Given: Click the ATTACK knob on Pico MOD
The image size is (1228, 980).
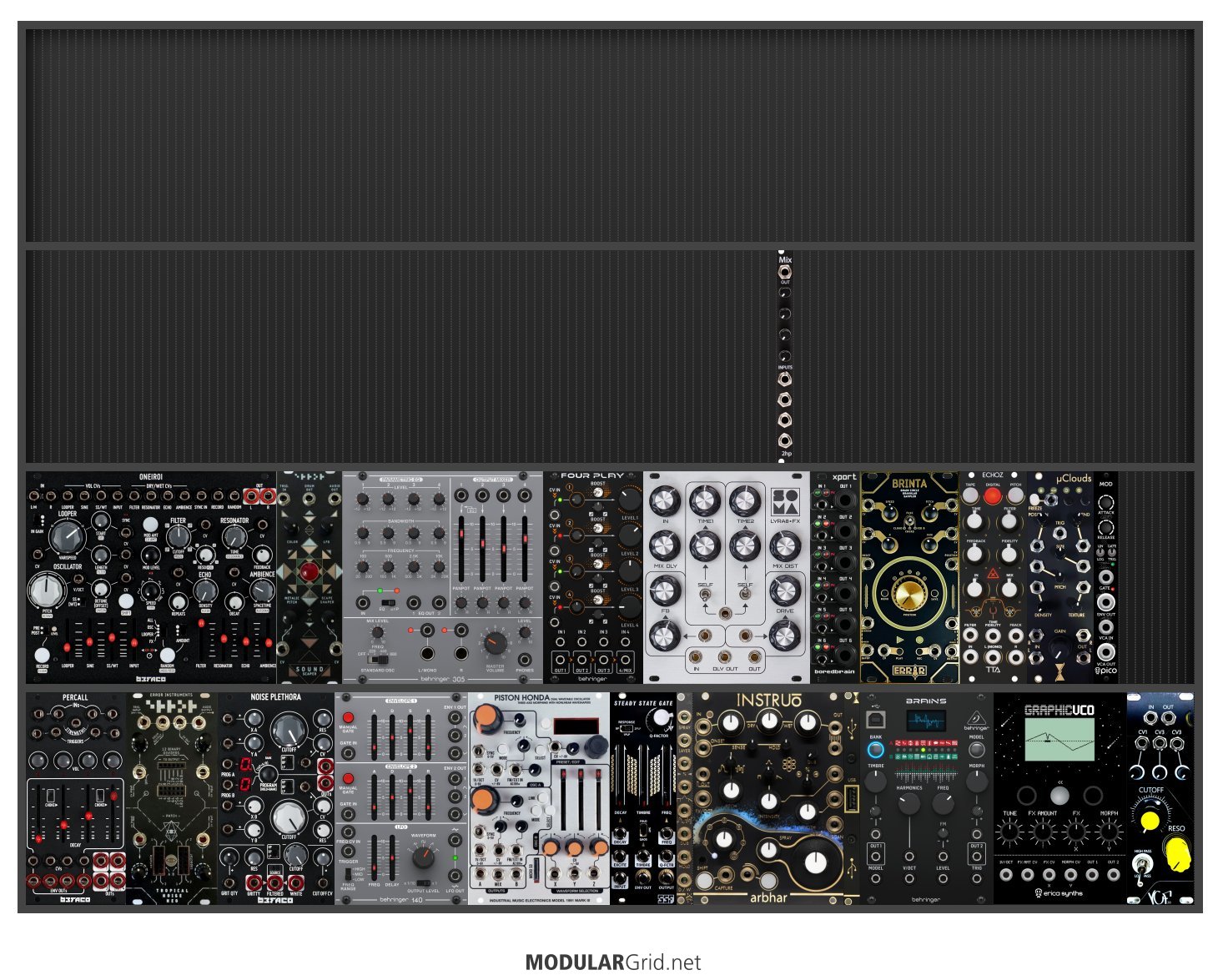Looking at the screenshot, I should (1105, 502).
